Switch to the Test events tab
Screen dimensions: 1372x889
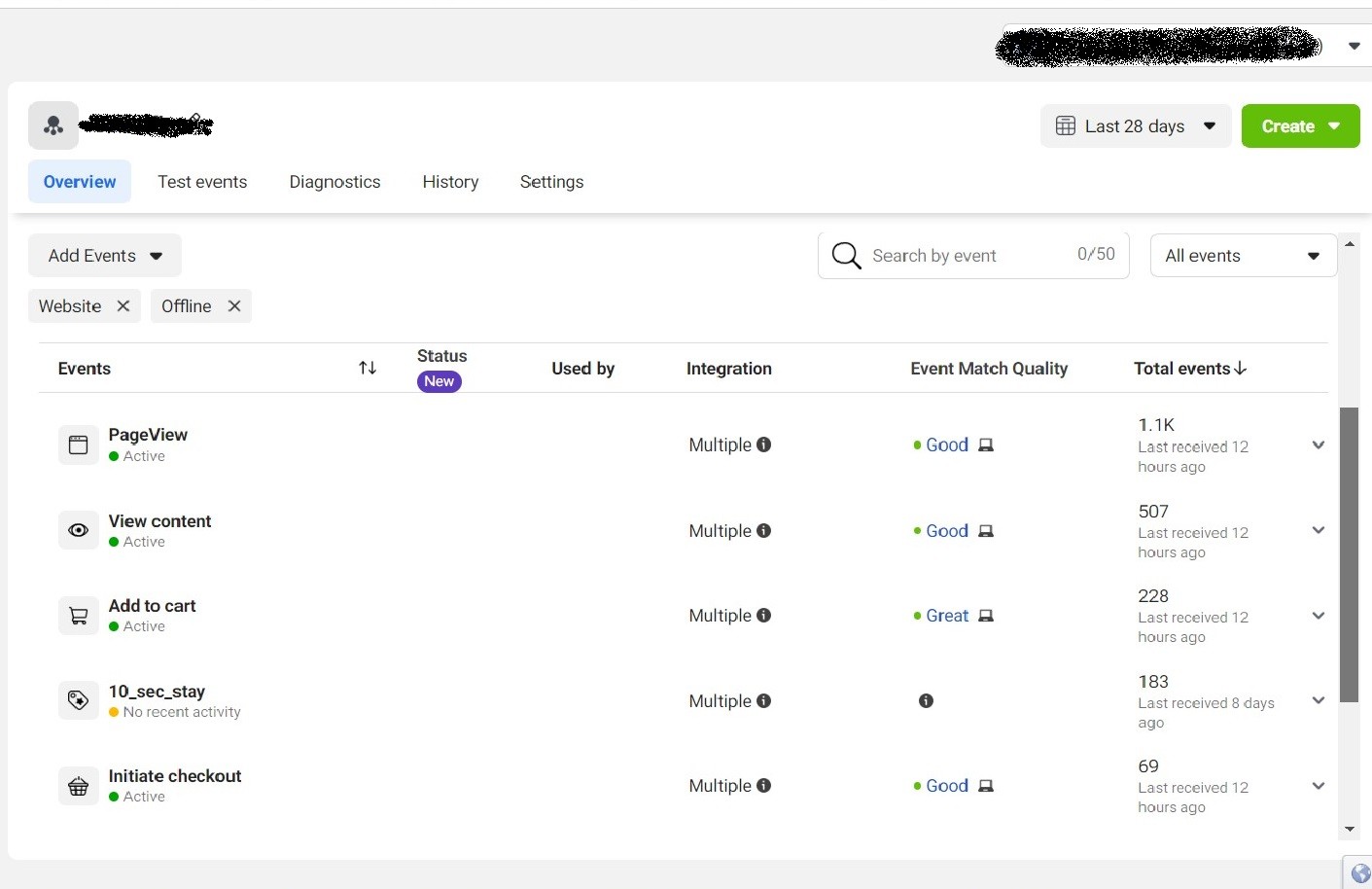pos(202,182)
